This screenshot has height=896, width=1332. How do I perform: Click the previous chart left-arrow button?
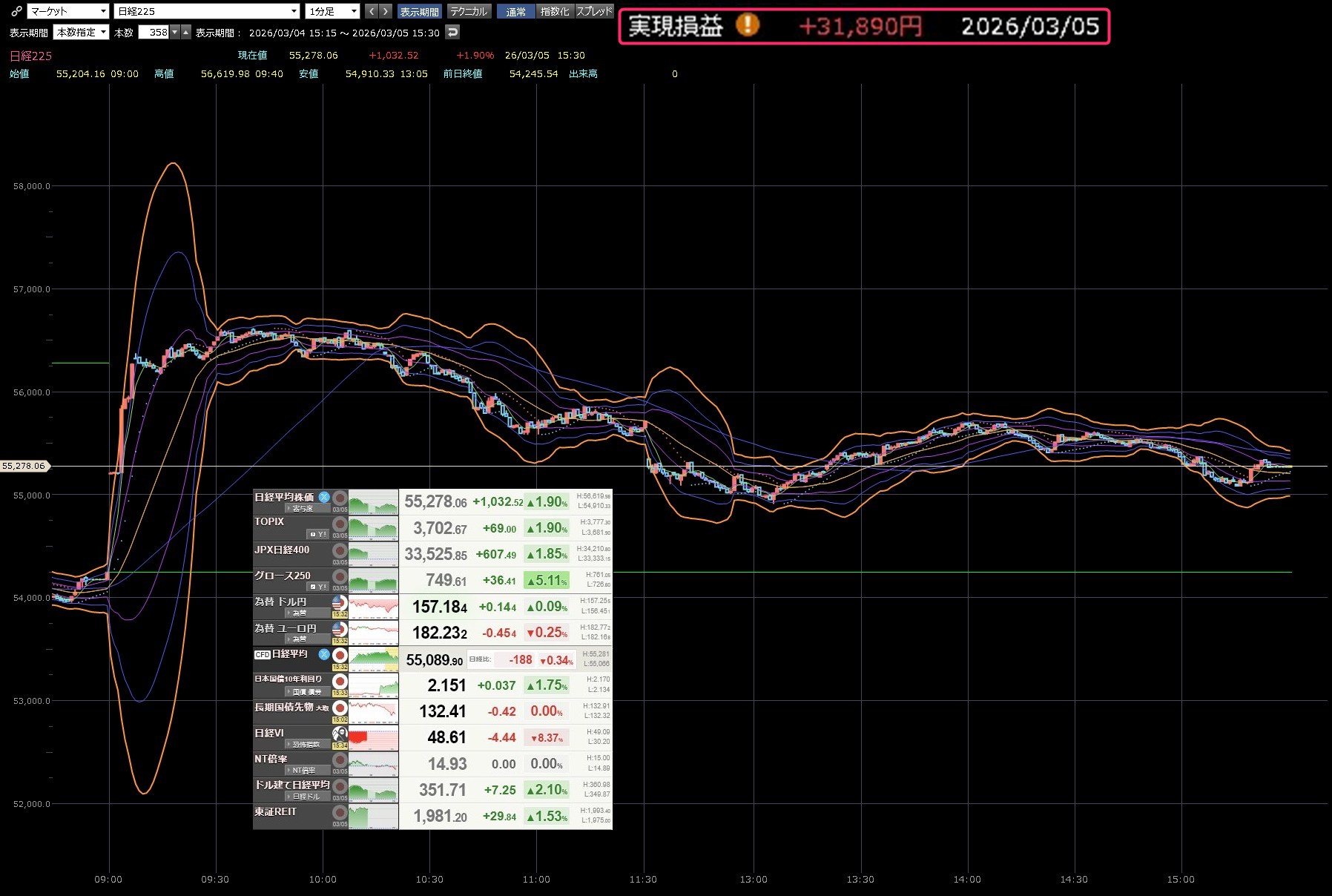click(x=372, y=11)
